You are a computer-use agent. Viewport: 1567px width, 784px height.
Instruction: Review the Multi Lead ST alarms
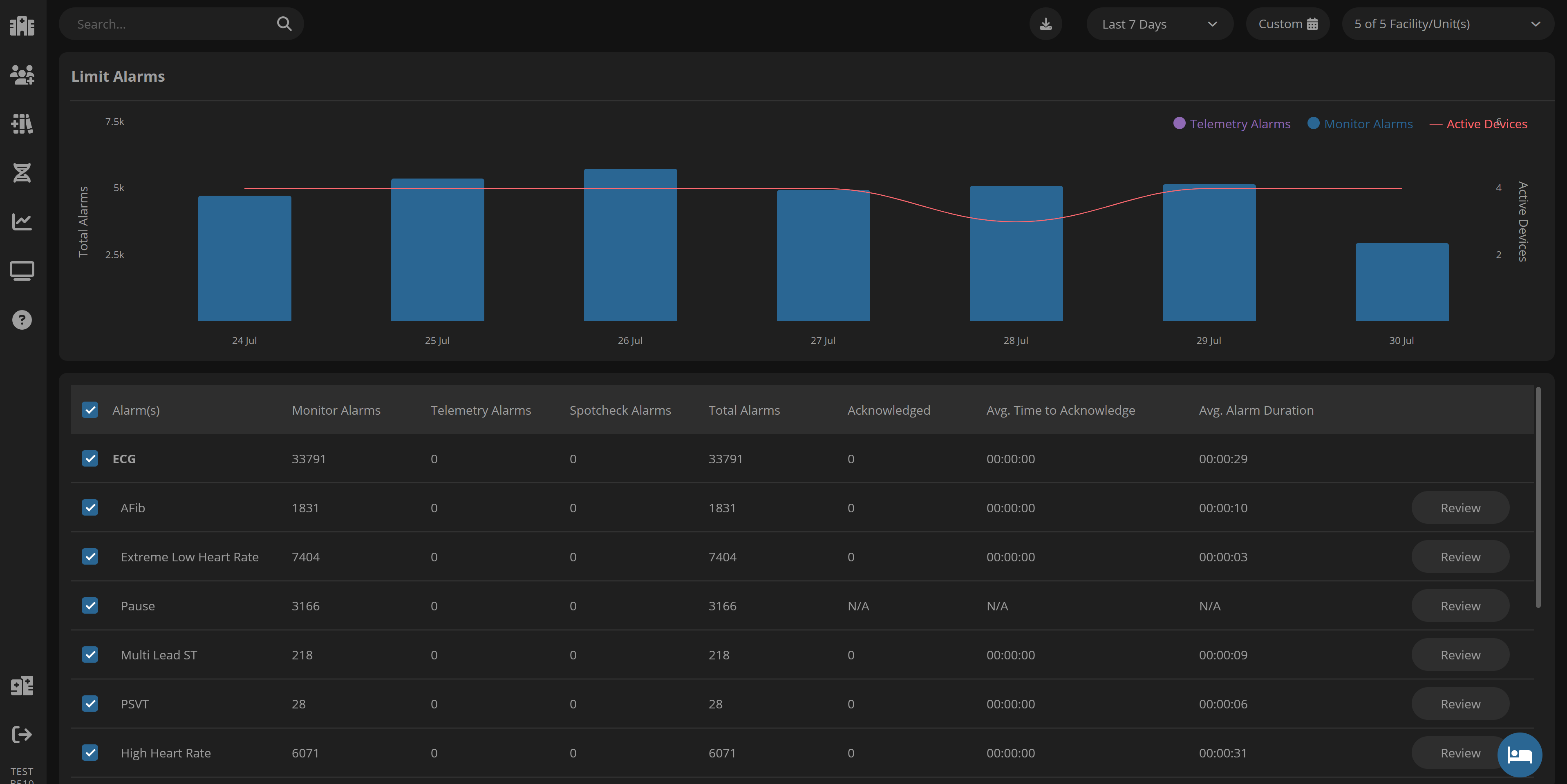1460,654
